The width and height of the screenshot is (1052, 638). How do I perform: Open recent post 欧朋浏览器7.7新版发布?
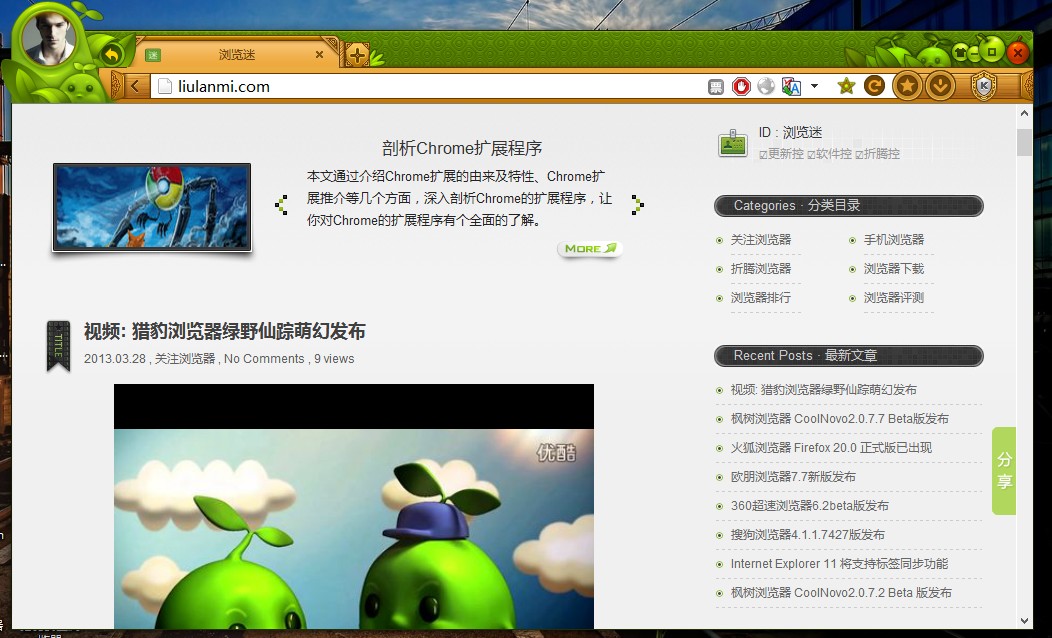coord(793,477)
